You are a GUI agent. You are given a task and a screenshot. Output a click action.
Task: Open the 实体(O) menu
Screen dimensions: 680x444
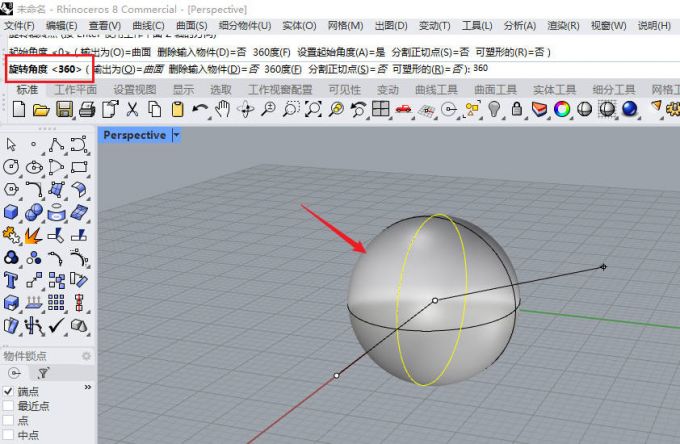click(299, 26)
